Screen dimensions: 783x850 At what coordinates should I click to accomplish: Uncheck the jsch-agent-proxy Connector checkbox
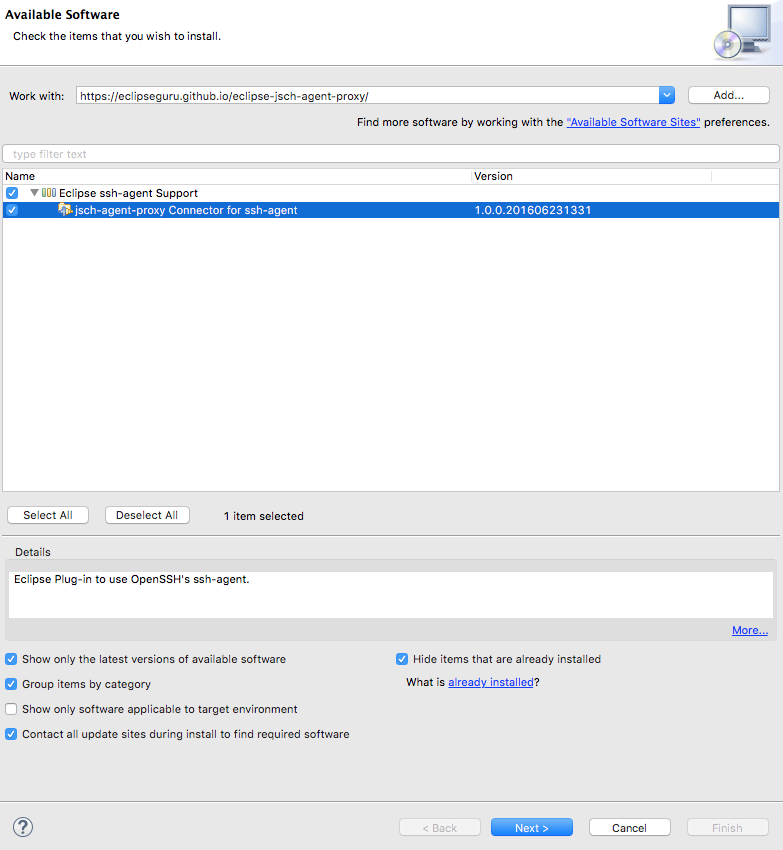(x=12, y=210)
